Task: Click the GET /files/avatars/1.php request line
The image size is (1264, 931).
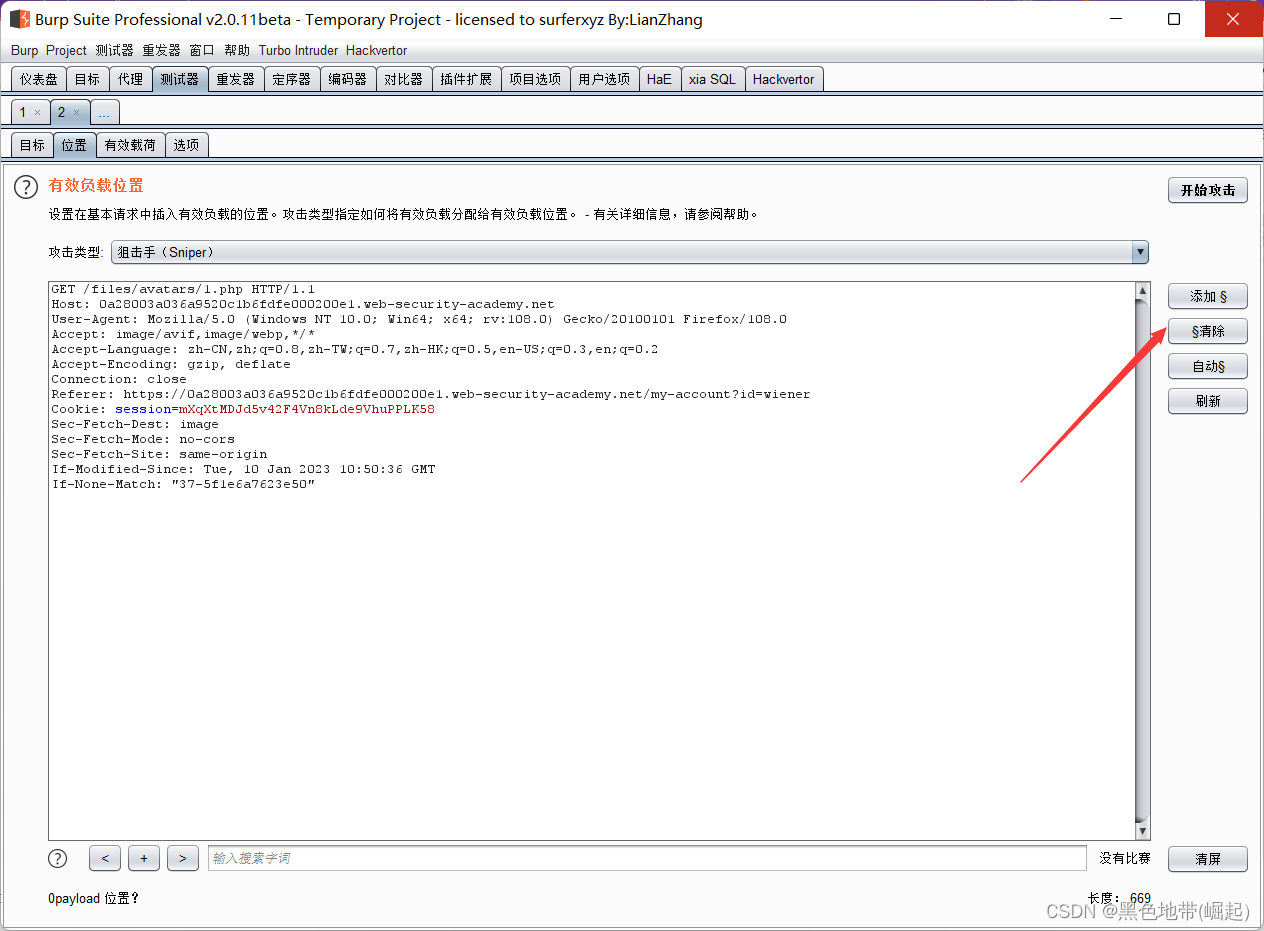Action: click(183, 289)
